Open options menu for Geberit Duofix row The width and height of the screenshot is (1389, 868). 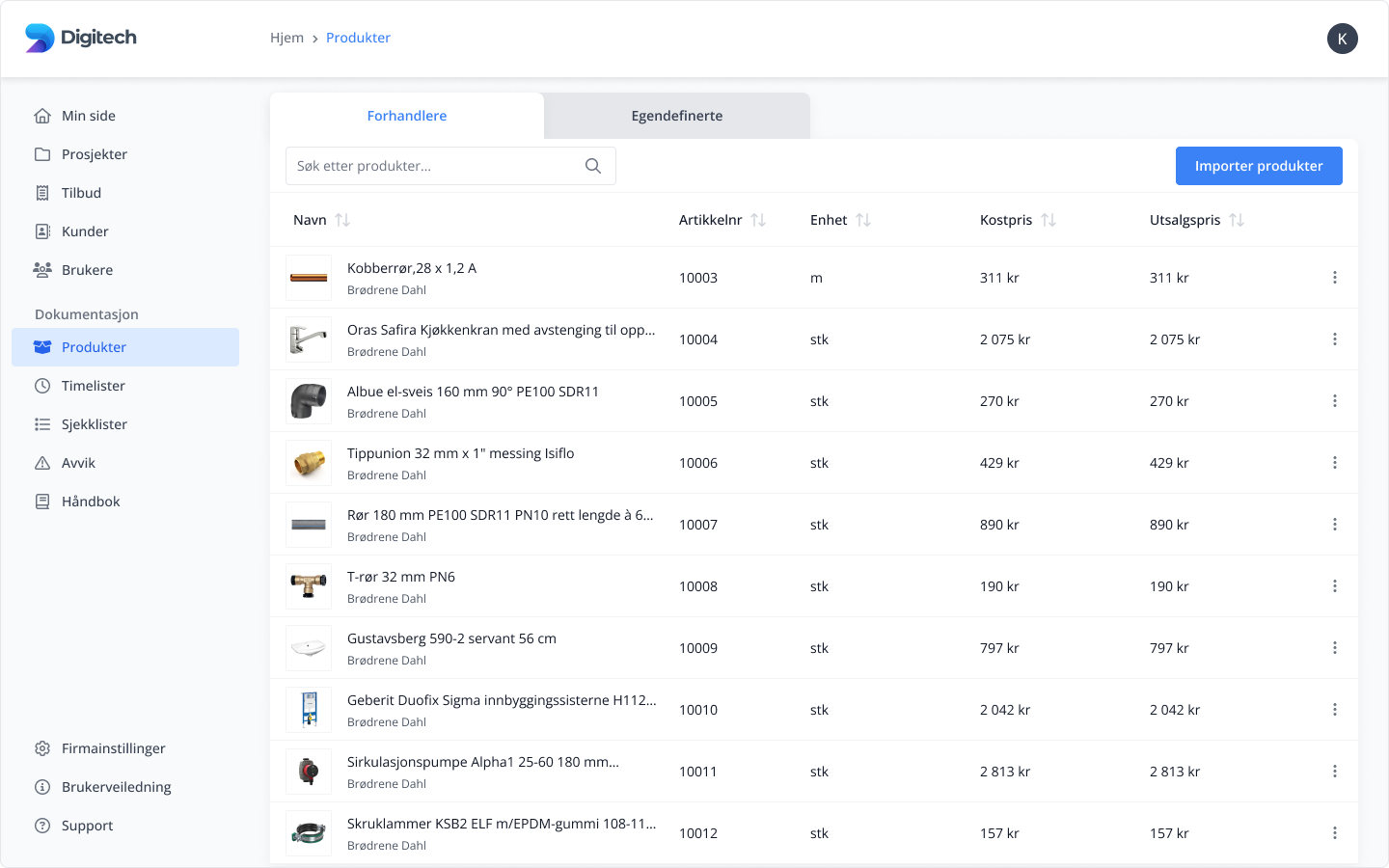[1335, 710]
